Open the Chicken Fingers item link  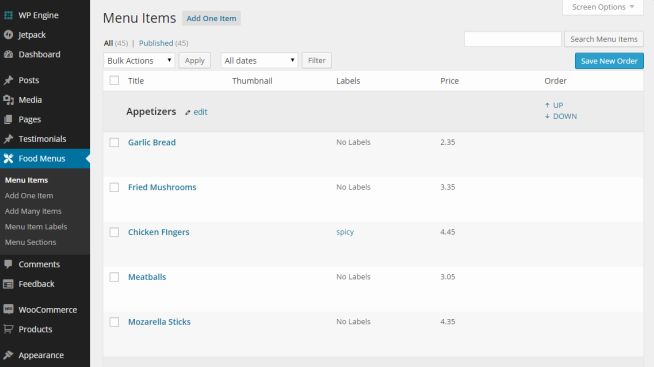tap(158, 232)
